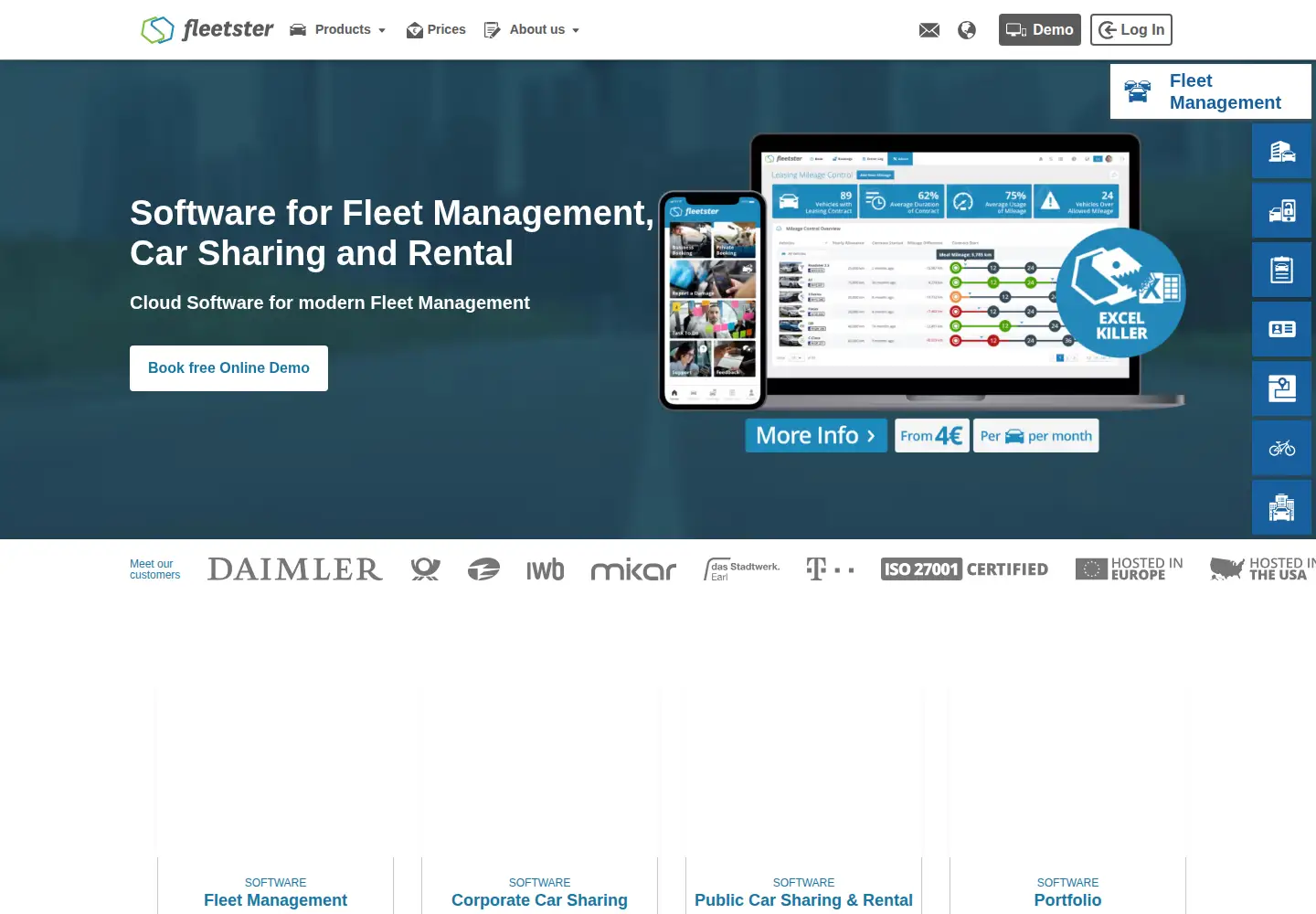Click the IWB logo
This screenshot has height=914, width=1316.
tap(546, 569)
